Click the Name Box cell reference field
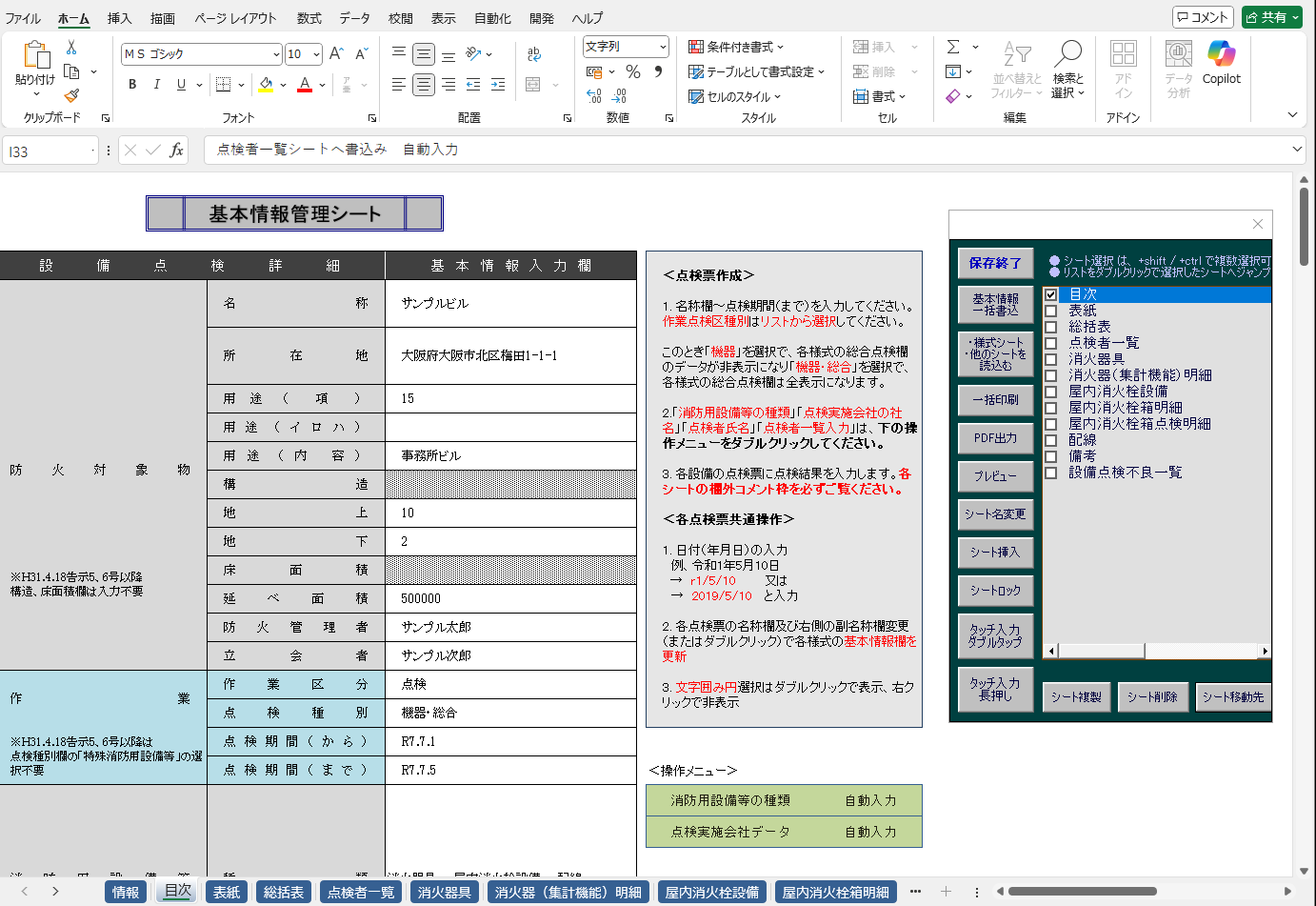The image size is (1316, 906). pos(48,151)
